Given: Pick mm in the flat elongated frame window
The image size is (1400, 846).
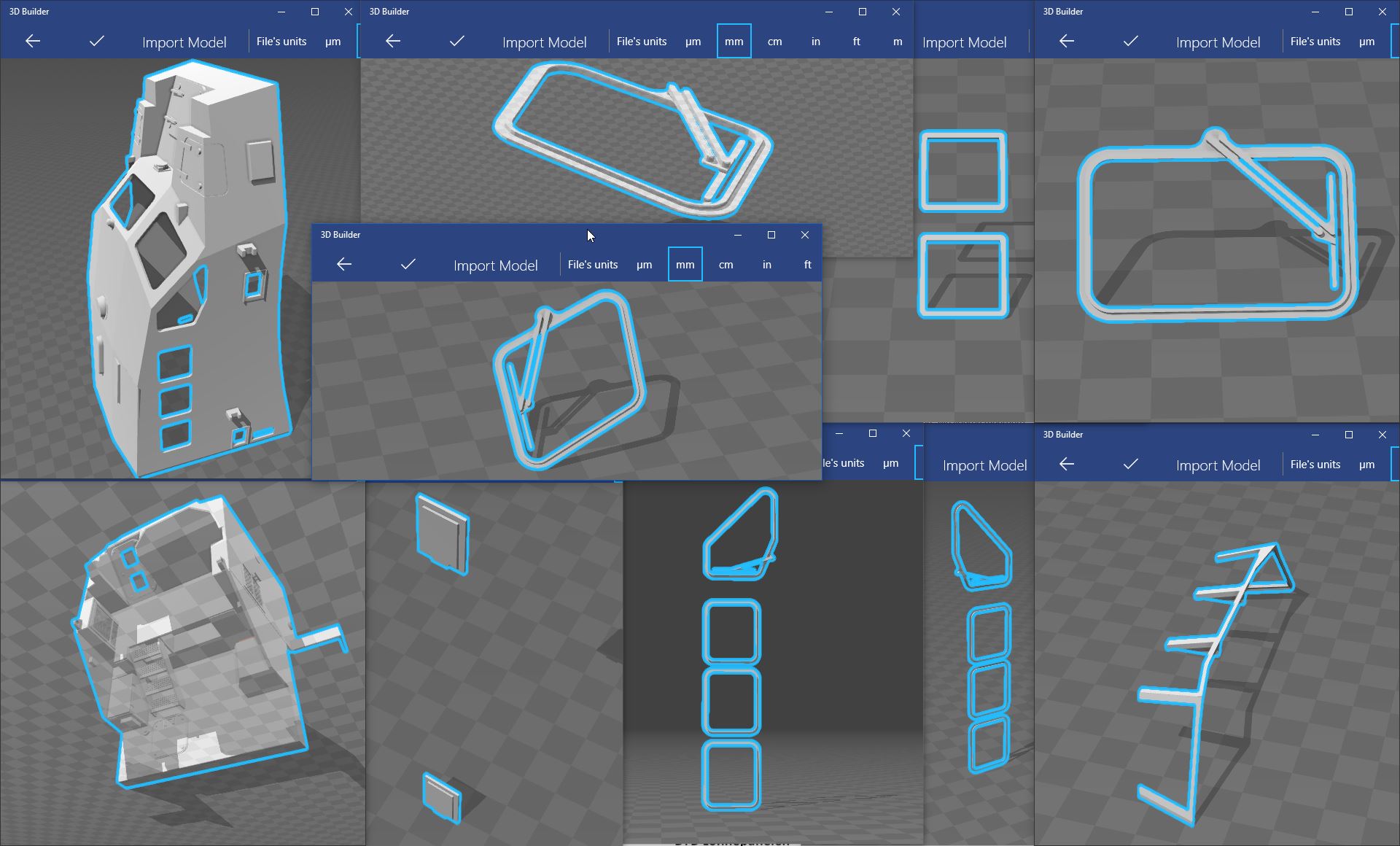Looking at the screenshot, I should 734,42.
